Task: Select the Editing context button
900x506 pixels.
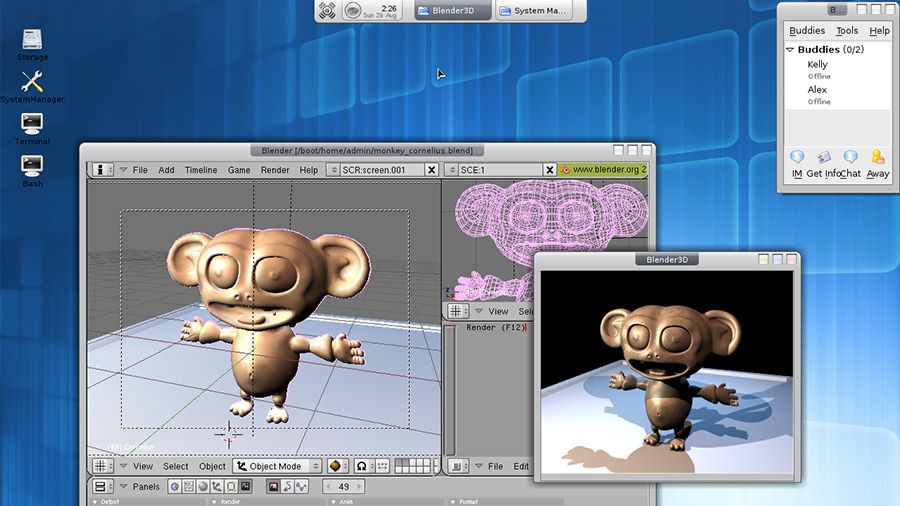Action: tap(231, 486)
